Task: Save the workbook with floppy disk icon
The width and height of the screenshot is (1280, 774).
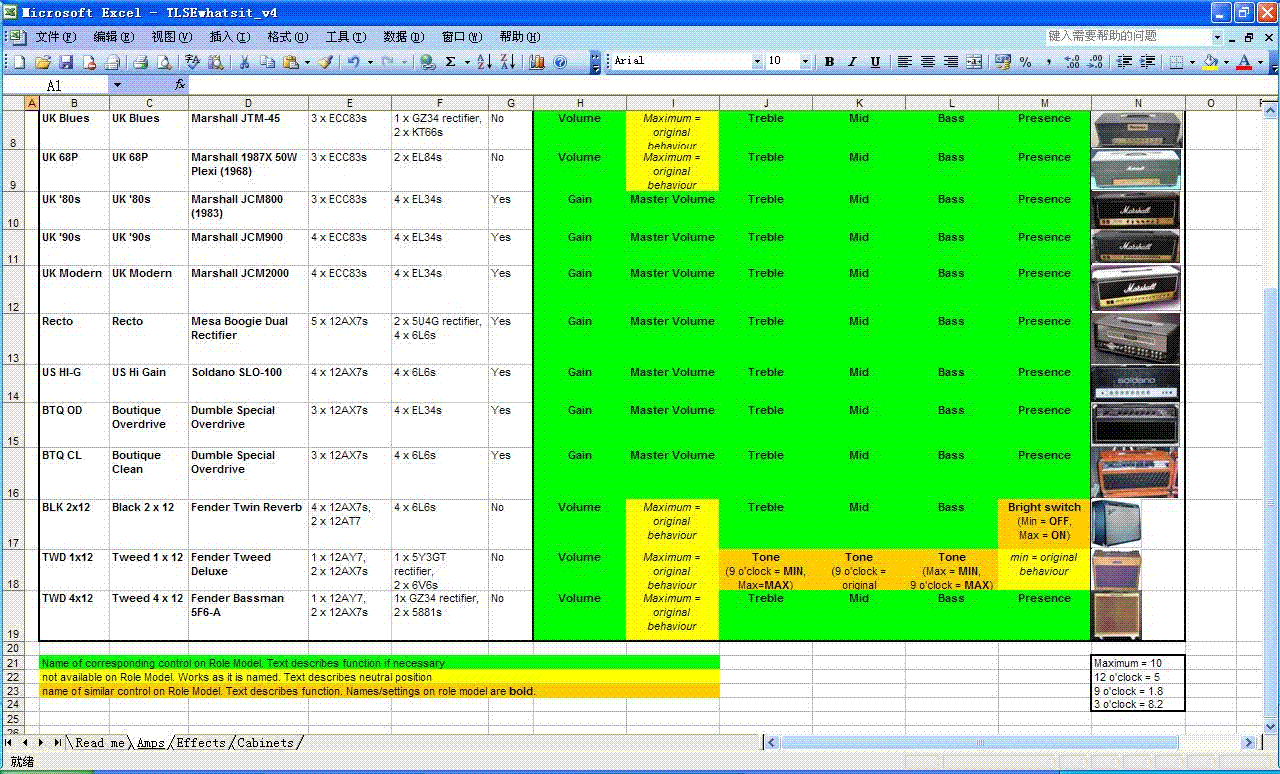Action: point(66,62)
